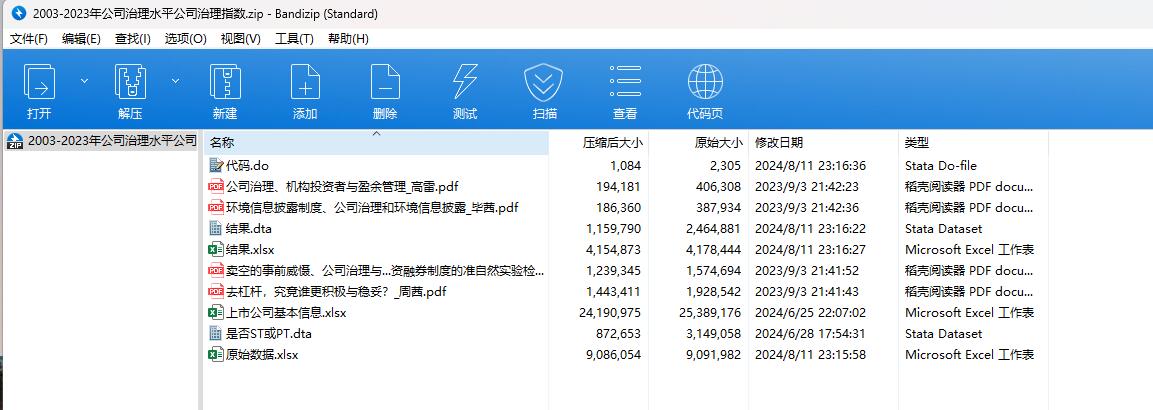The width and height of the screenshot is (1153, 410).
Task: Sort by the 修改日期 column header
Action: point(823,143)
